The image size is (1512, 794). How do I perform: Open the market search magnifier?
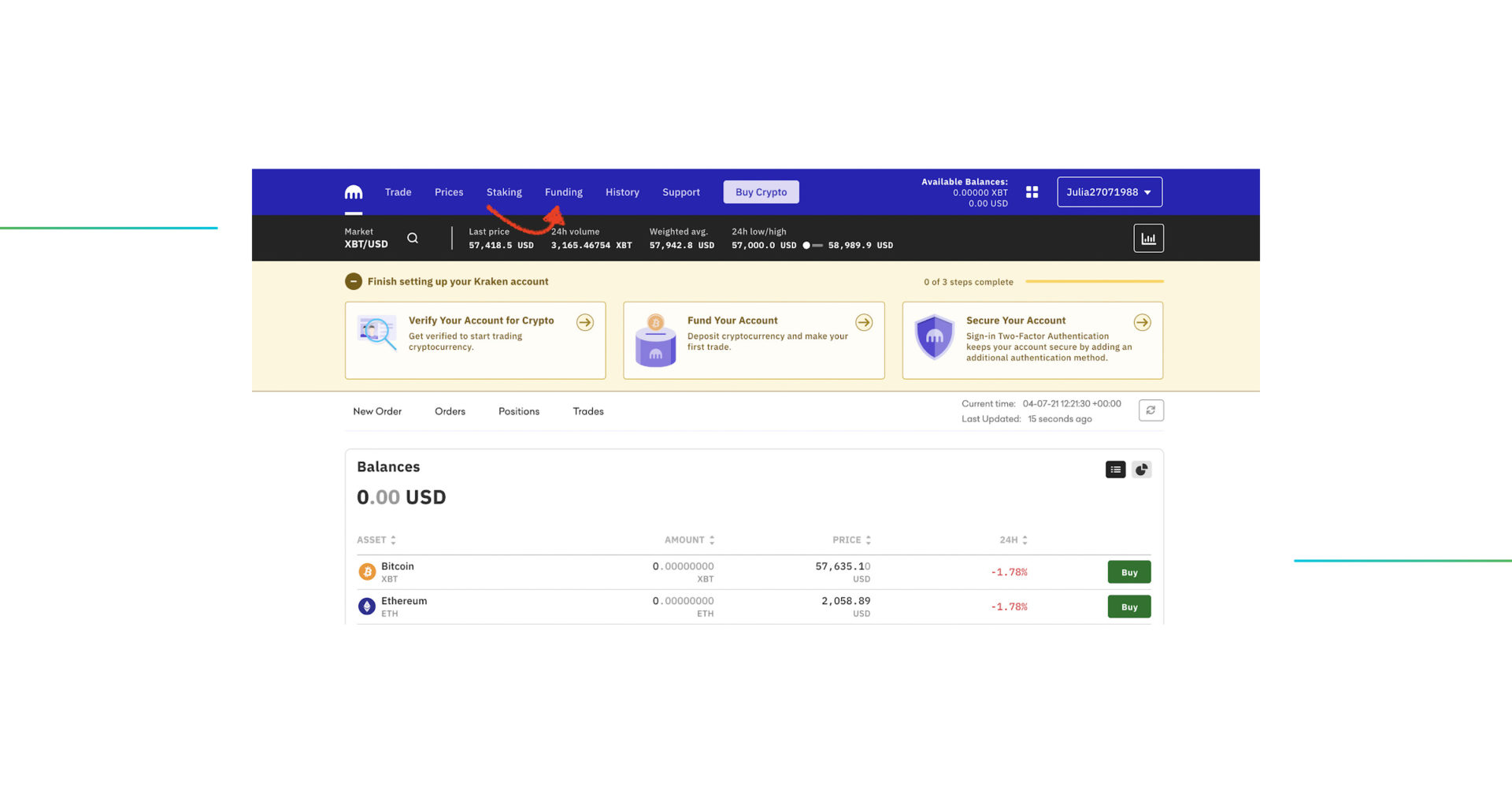(x=413, y=237)
